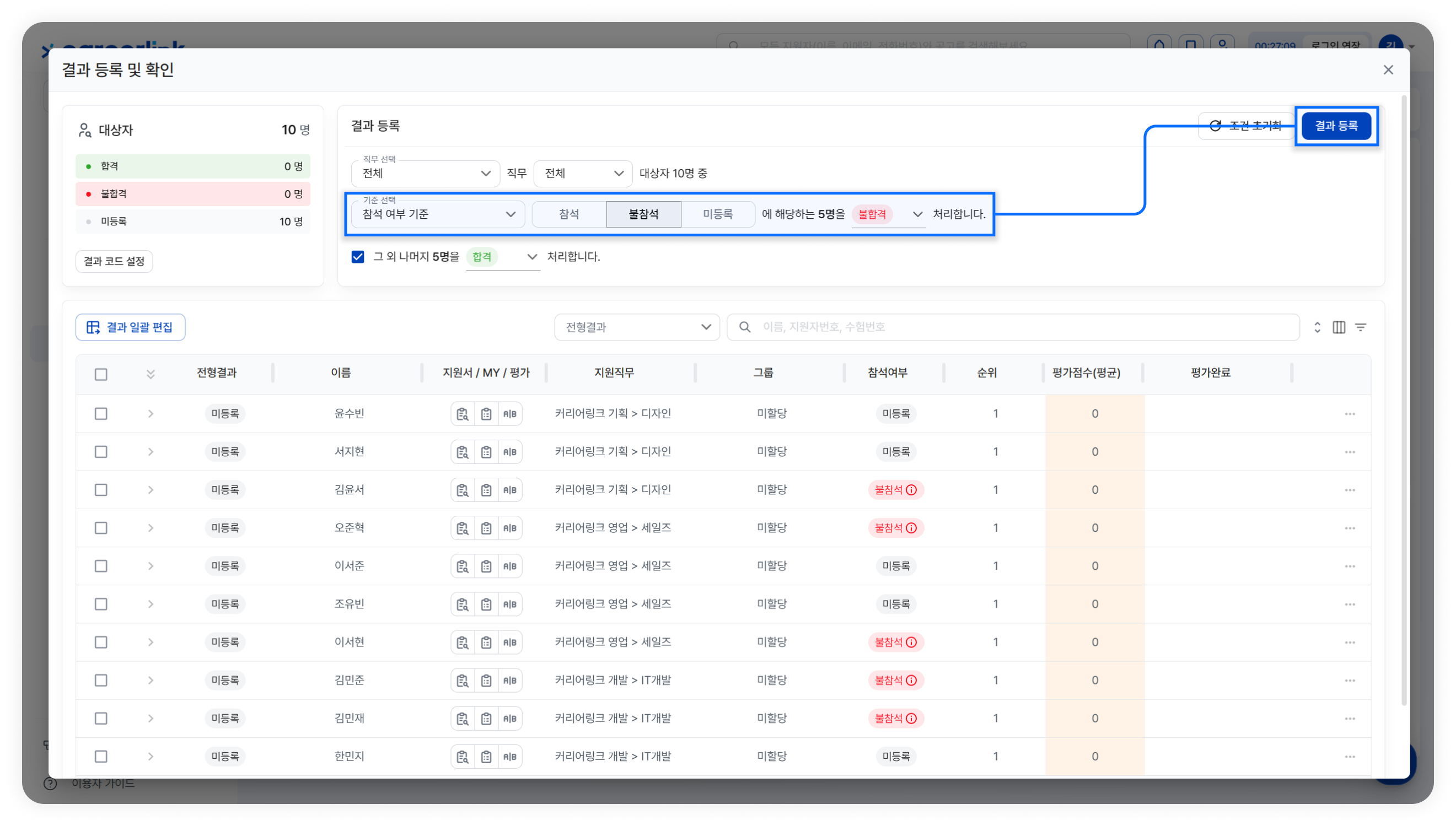Screen dimensions: 1456x826
Task: Toggle the select-all checkbox in the table header
Action: coord(101,374)
